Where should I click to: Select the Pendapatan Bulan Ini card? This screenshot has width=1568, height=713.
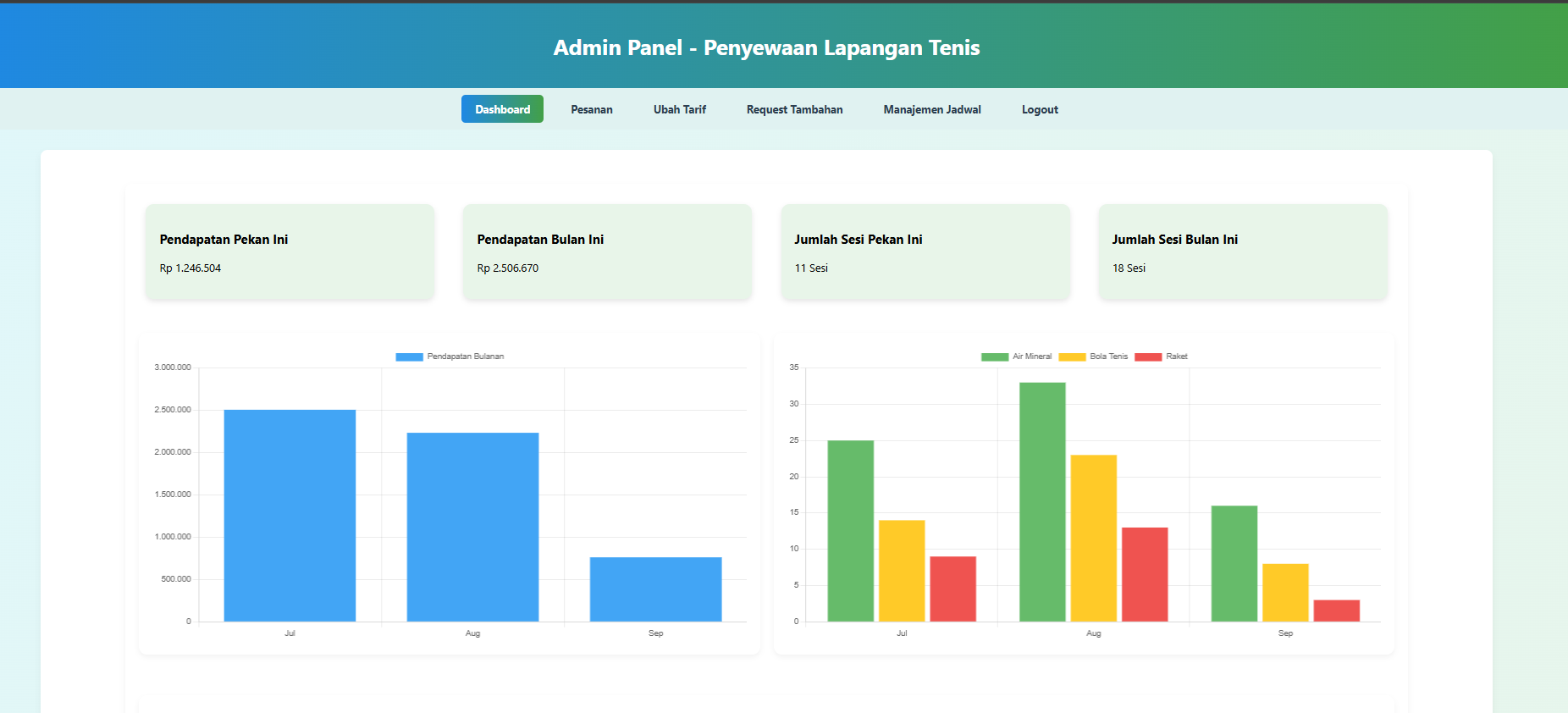pyautogui.click(x=607, y=252)
